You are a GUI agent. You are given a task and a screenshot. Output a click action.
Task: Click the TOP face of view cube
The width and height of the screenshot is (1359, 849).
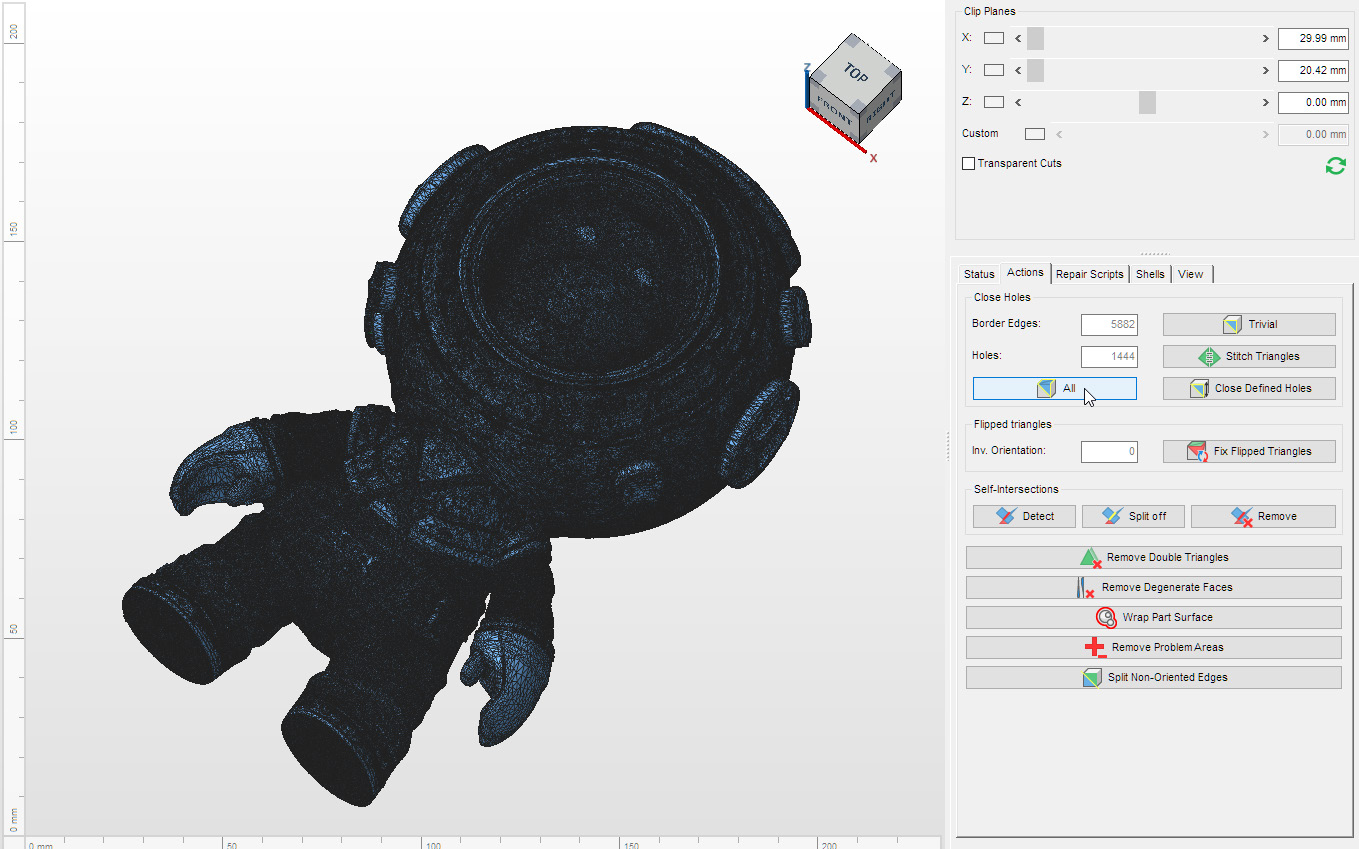click(855, 73)
